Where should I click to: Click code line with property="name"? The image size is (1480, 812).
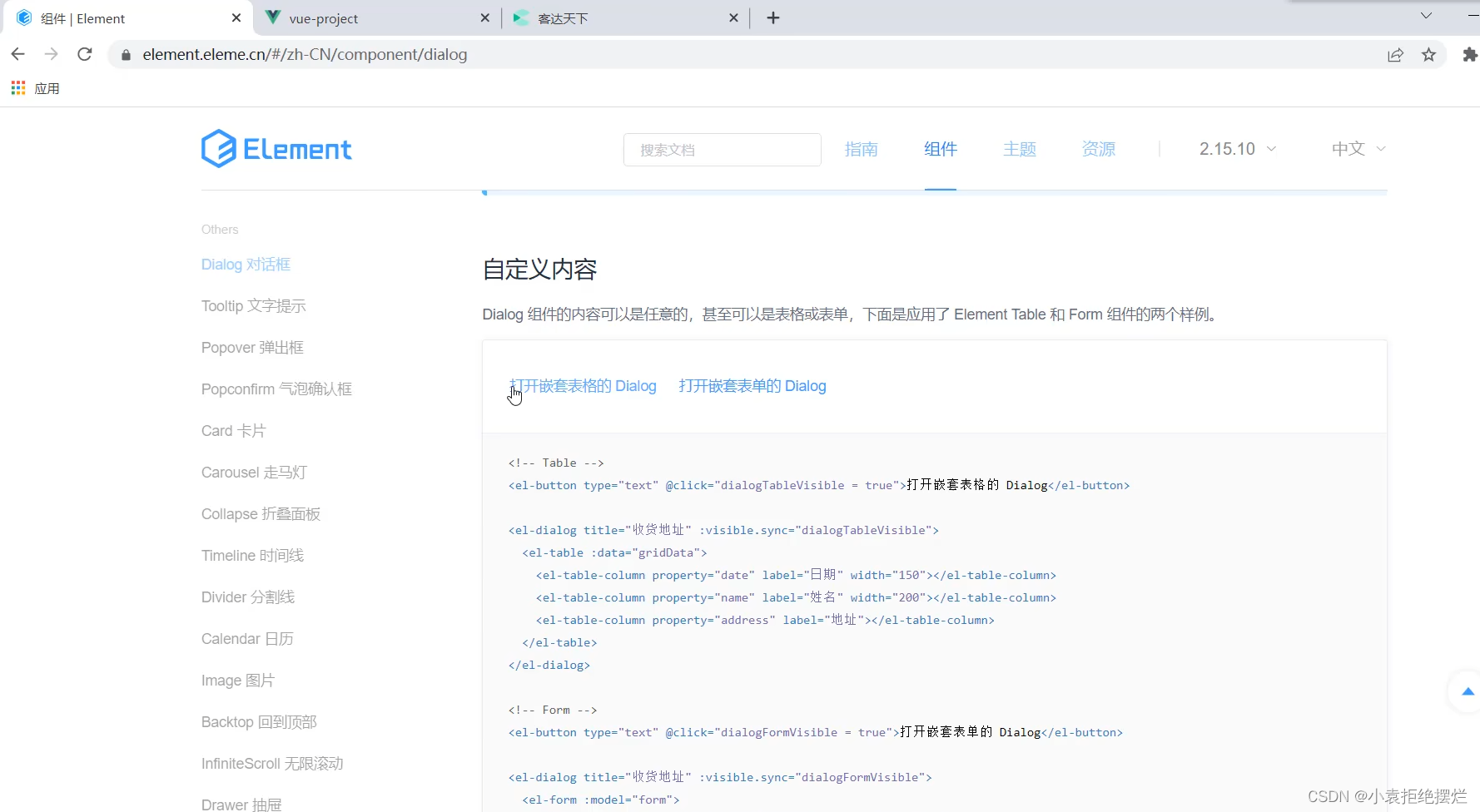tap(796, 597)
